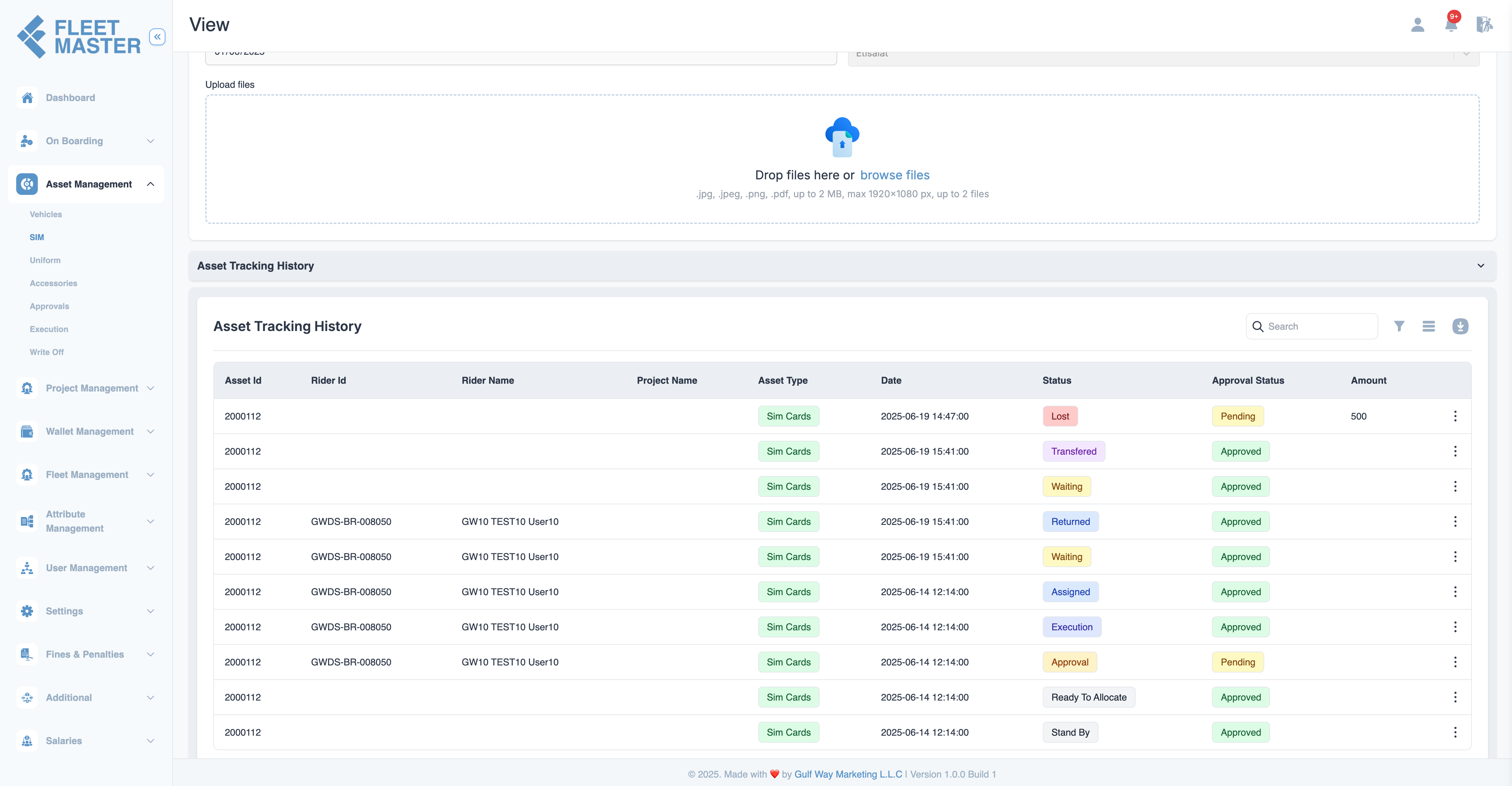Sort by the Date column header
This screenshot has height=786, width=1512.
pyautogui.click(x=891, y=380)
